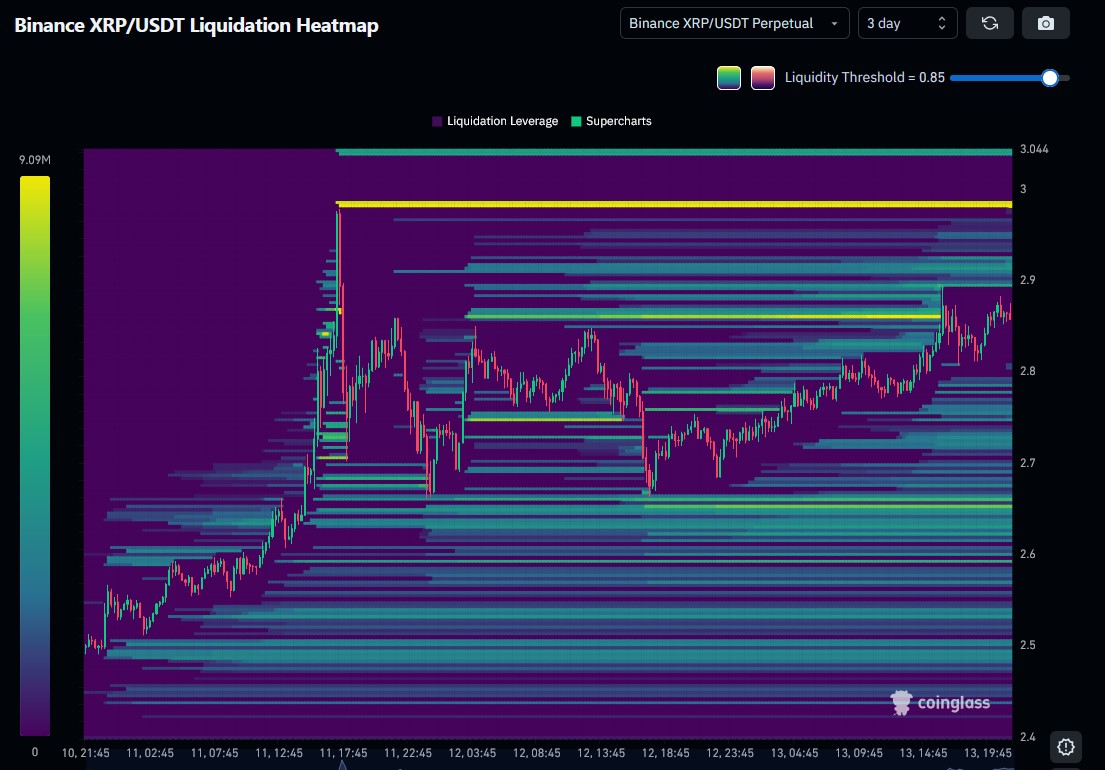The image size is (1105, 770).
Task: Refresh the liquidation heatmap data
Action: point(989,23)
